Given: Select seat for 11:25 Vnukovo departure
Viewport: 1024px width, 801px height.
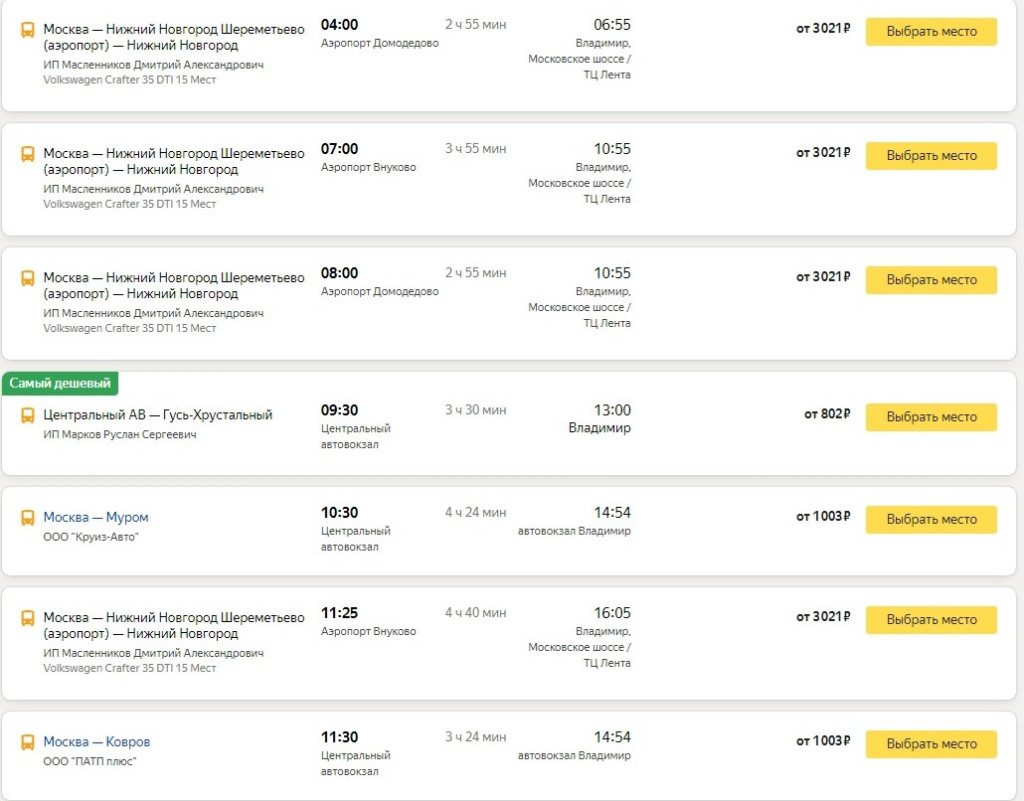Looking at the screenshot, I should pos(931,620).
